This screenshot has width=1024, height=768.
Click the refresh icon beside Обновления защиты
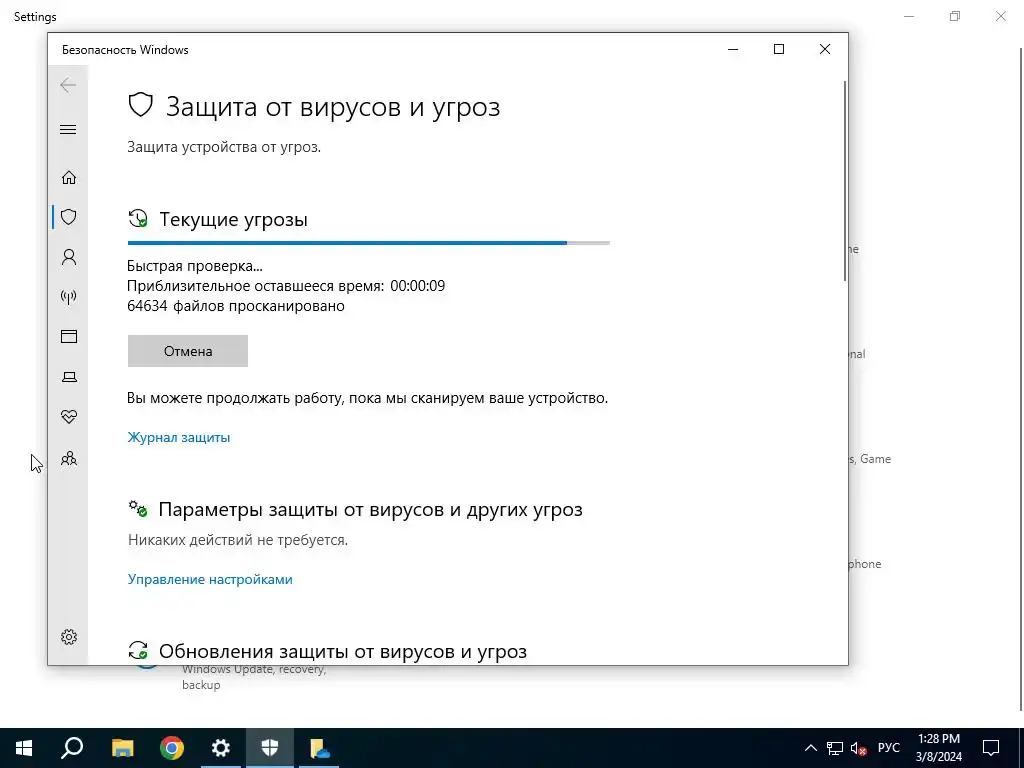click(x=138, y=650)
